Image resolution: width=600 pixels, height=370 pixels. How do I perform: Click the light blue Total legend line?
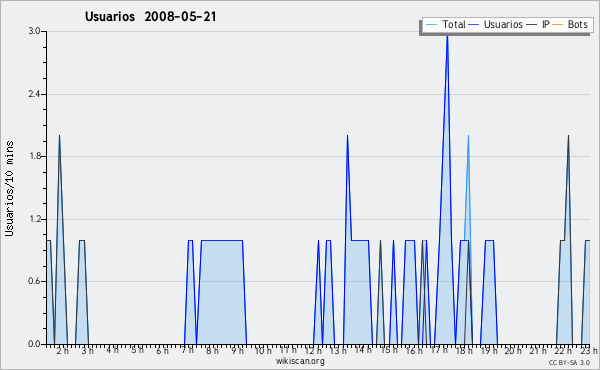(431, 25)
